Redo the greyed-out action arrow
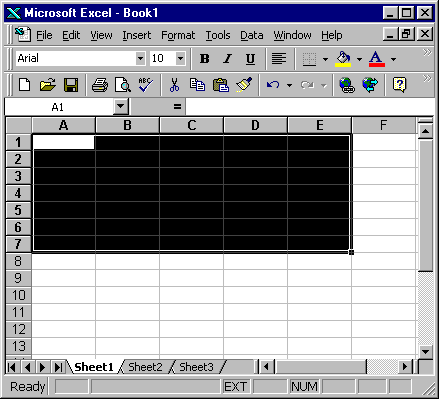Image resolution: width=439 pixels, height=399 pixels. 307,85
